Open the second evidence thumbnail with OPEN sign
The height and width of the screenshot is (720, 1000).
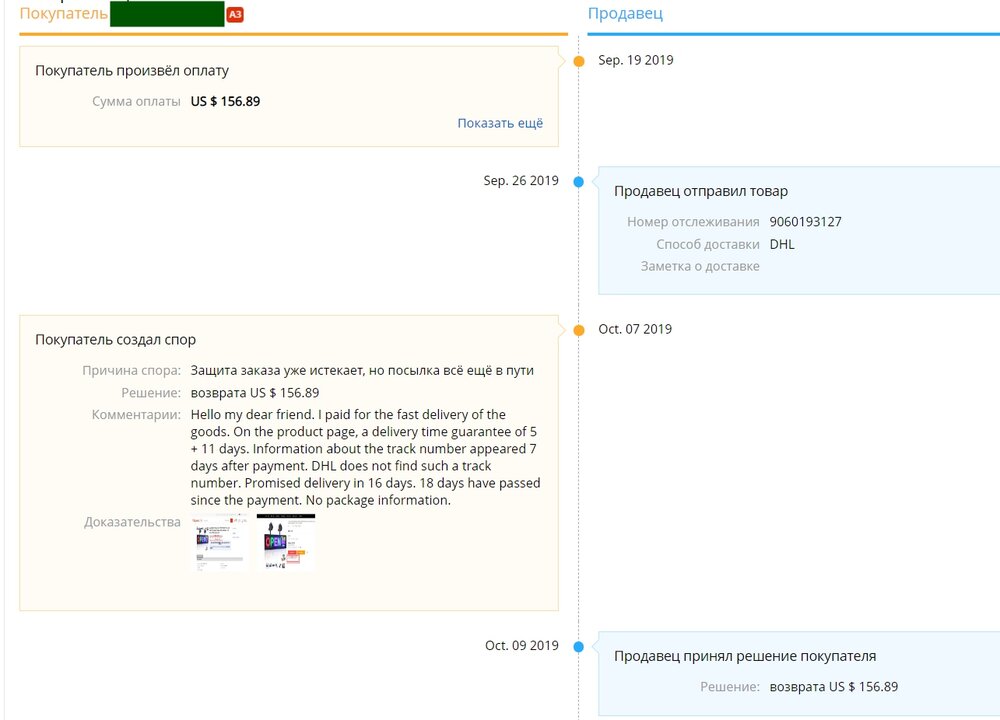pos(286,542)
